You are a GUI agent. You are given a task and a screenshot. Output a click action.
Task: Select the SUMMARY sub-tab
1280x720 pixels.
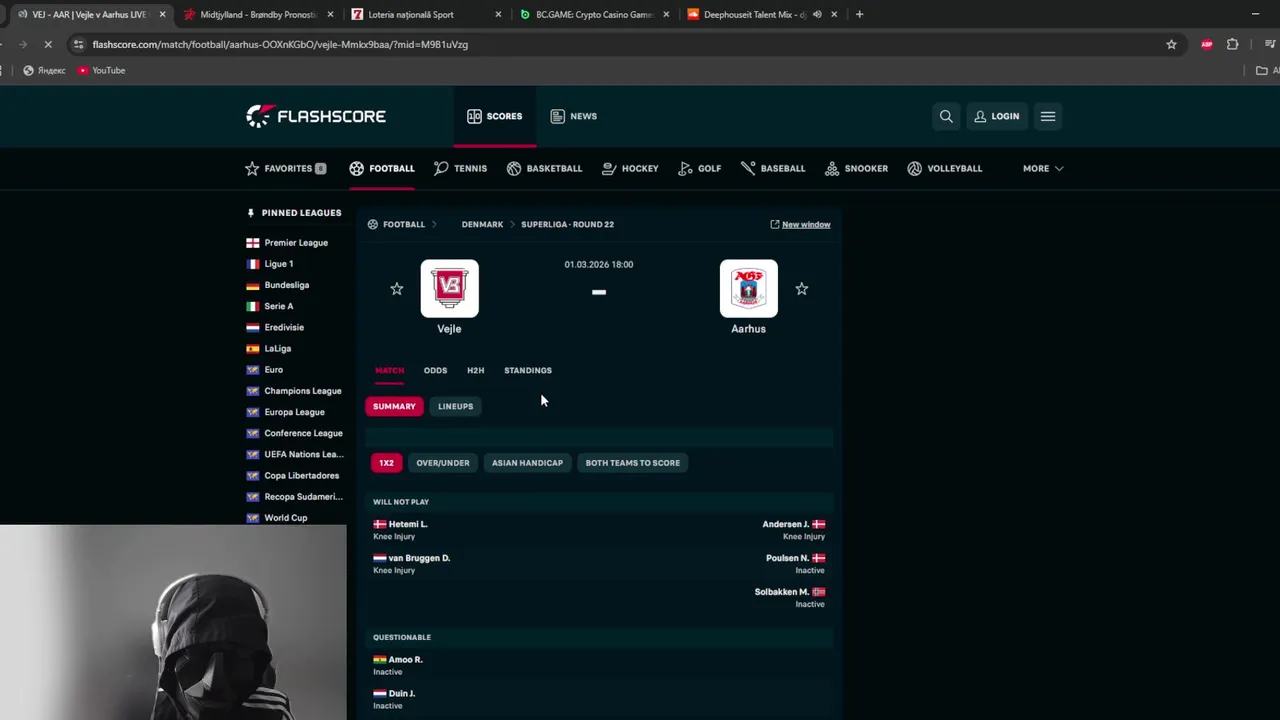[394, 406]
